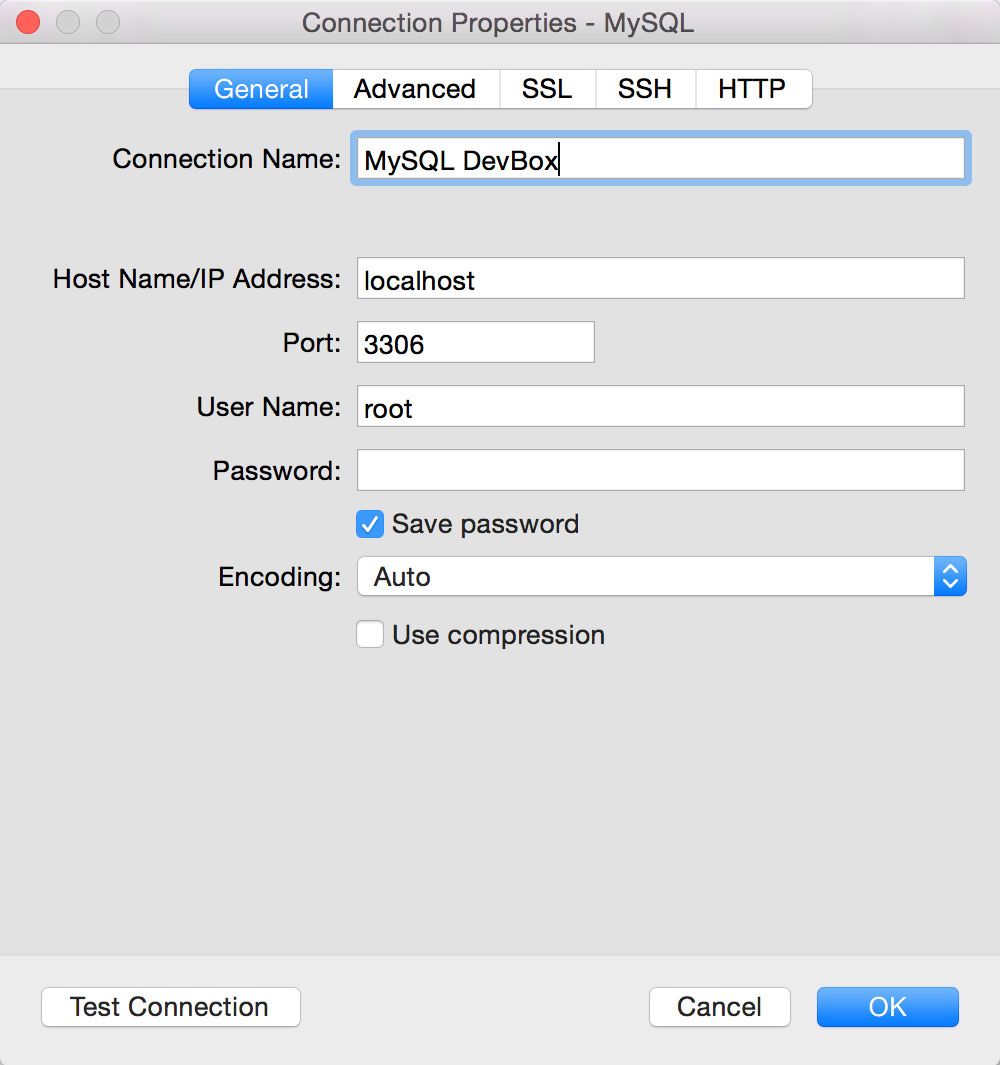Focus the Port number field

(475, 343)
